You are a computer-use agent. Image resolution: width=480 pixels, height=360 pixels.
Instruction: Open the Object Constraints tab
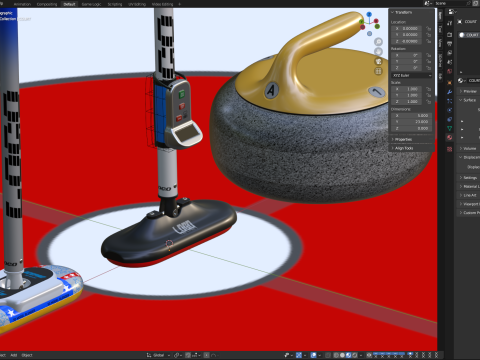coord(450,119)
